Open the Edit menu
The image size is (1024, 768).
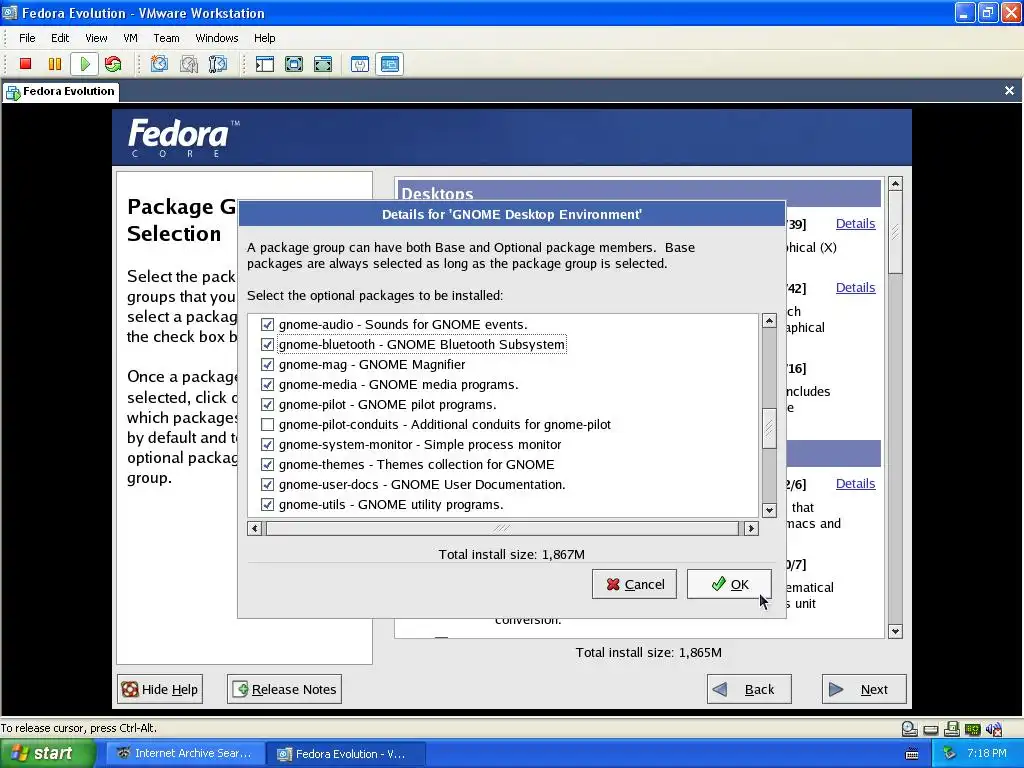[x=60, y=38]
